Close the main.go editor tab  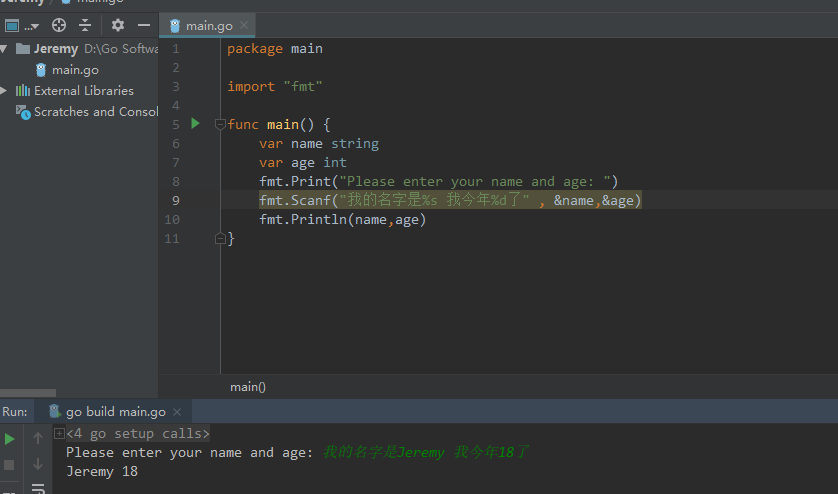(244, 25)
